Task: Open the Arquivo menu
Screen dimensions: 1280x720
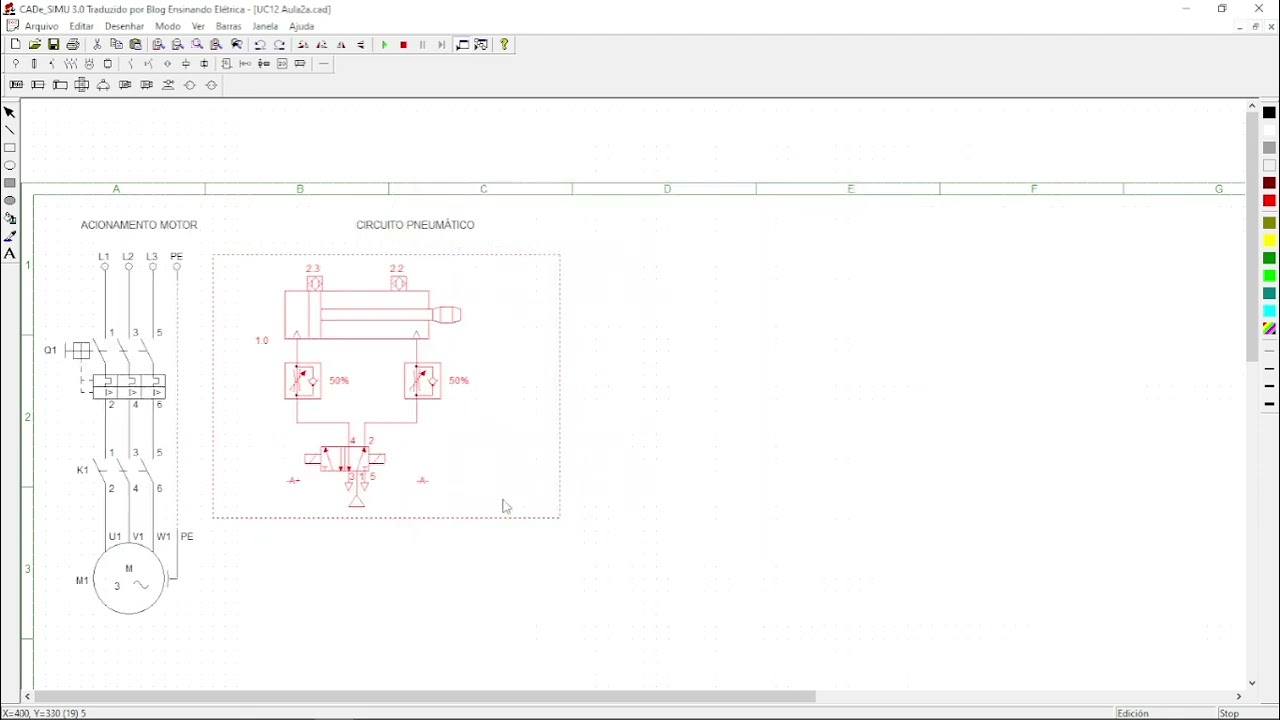Action: pyautogui.click(x=41, y=26)
